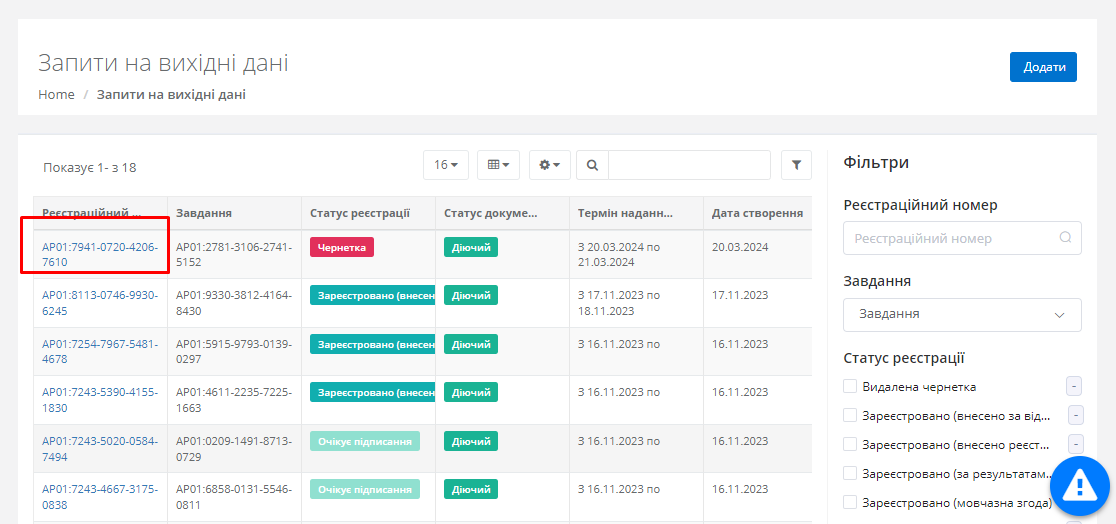The width and height of the screenshot is (1116, 524).
Task: Click the blue warning alert icon
Action: click(x=1080, y=486)
